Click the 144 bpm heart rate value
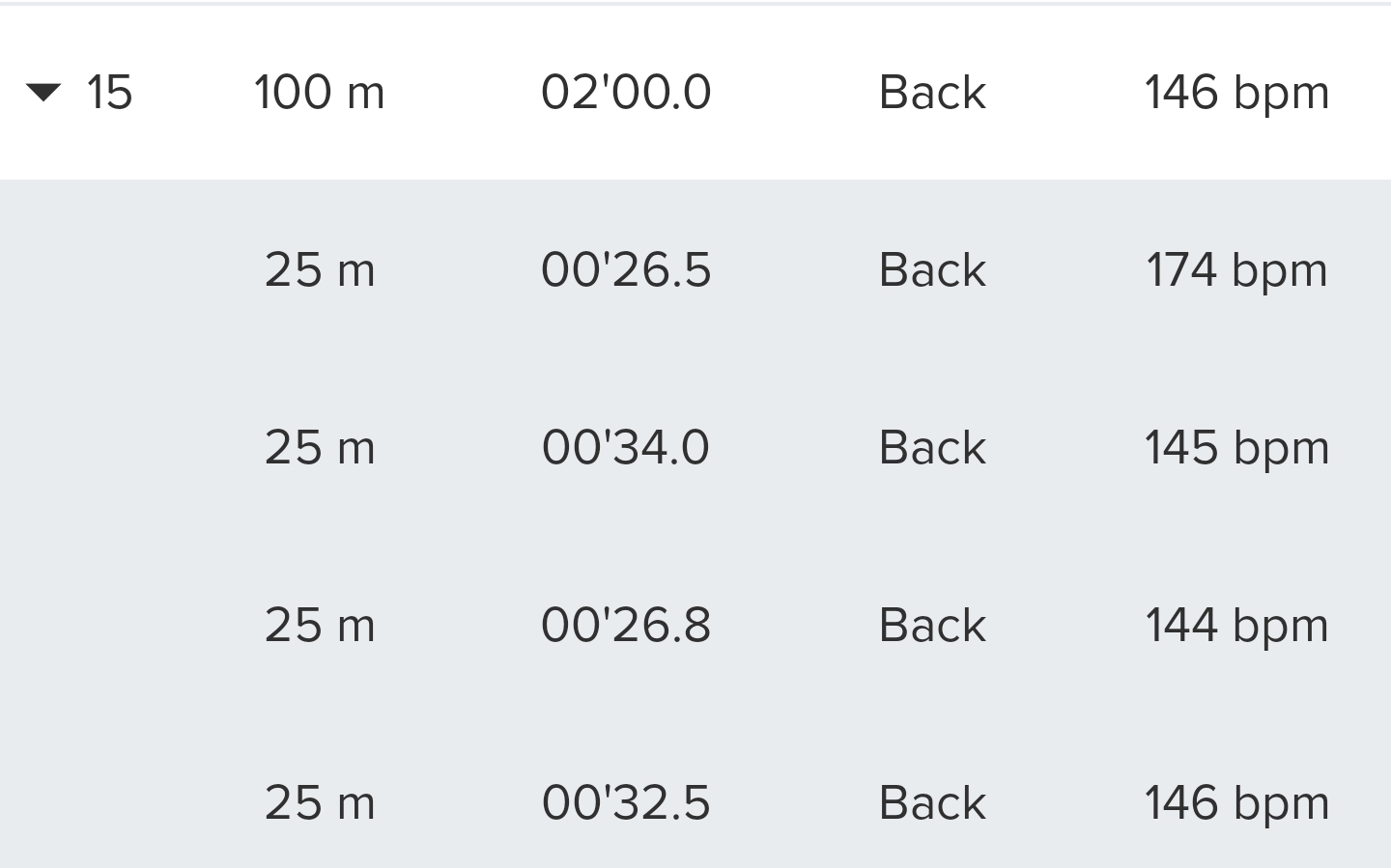The height and width of the screenshot is (868, 1391). point(1236,625)
